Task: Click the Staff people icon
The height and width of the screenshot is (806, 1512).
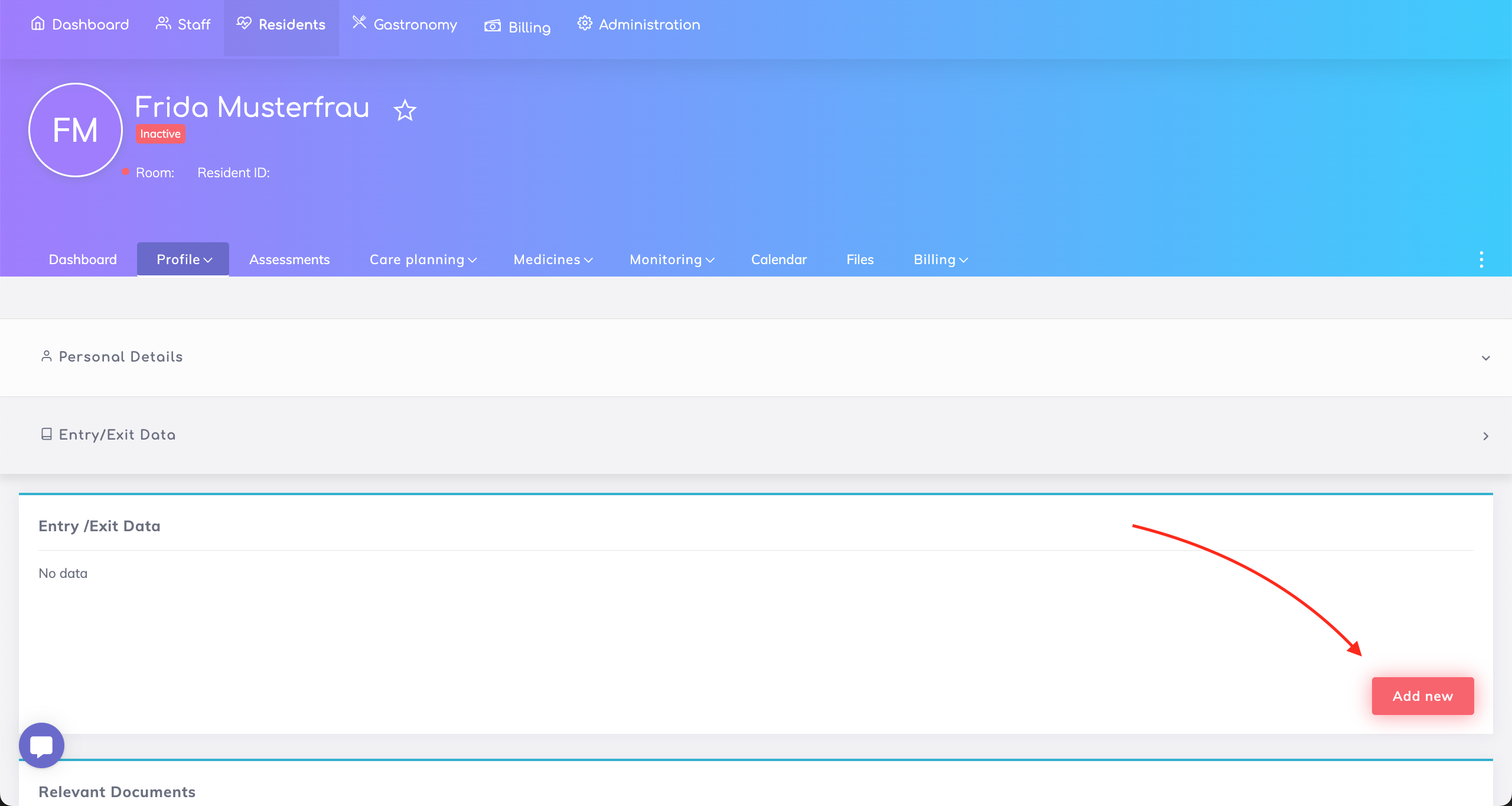Action: (163, 24)
